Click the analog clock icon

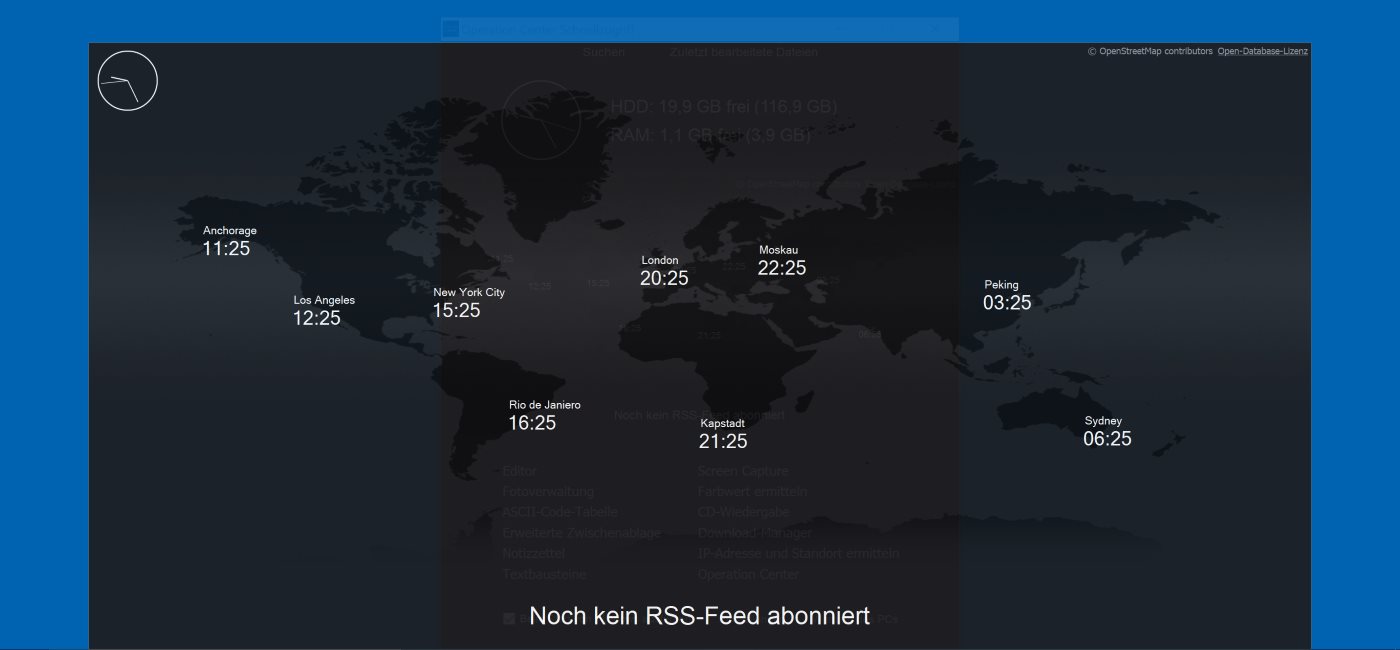point(128,81)
